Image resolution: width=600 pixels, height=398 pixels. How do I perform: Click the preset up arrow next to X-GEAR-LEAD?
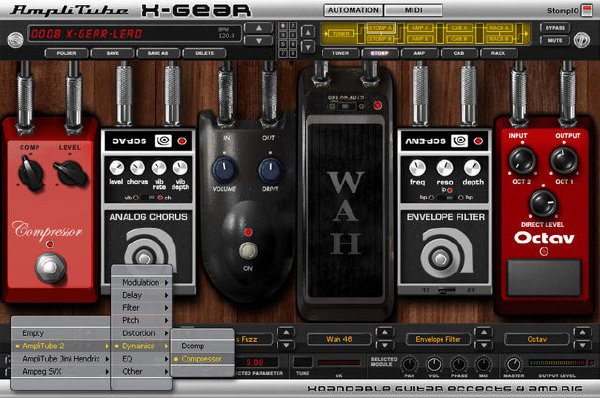pyautogui.click(x=259, y=28)
